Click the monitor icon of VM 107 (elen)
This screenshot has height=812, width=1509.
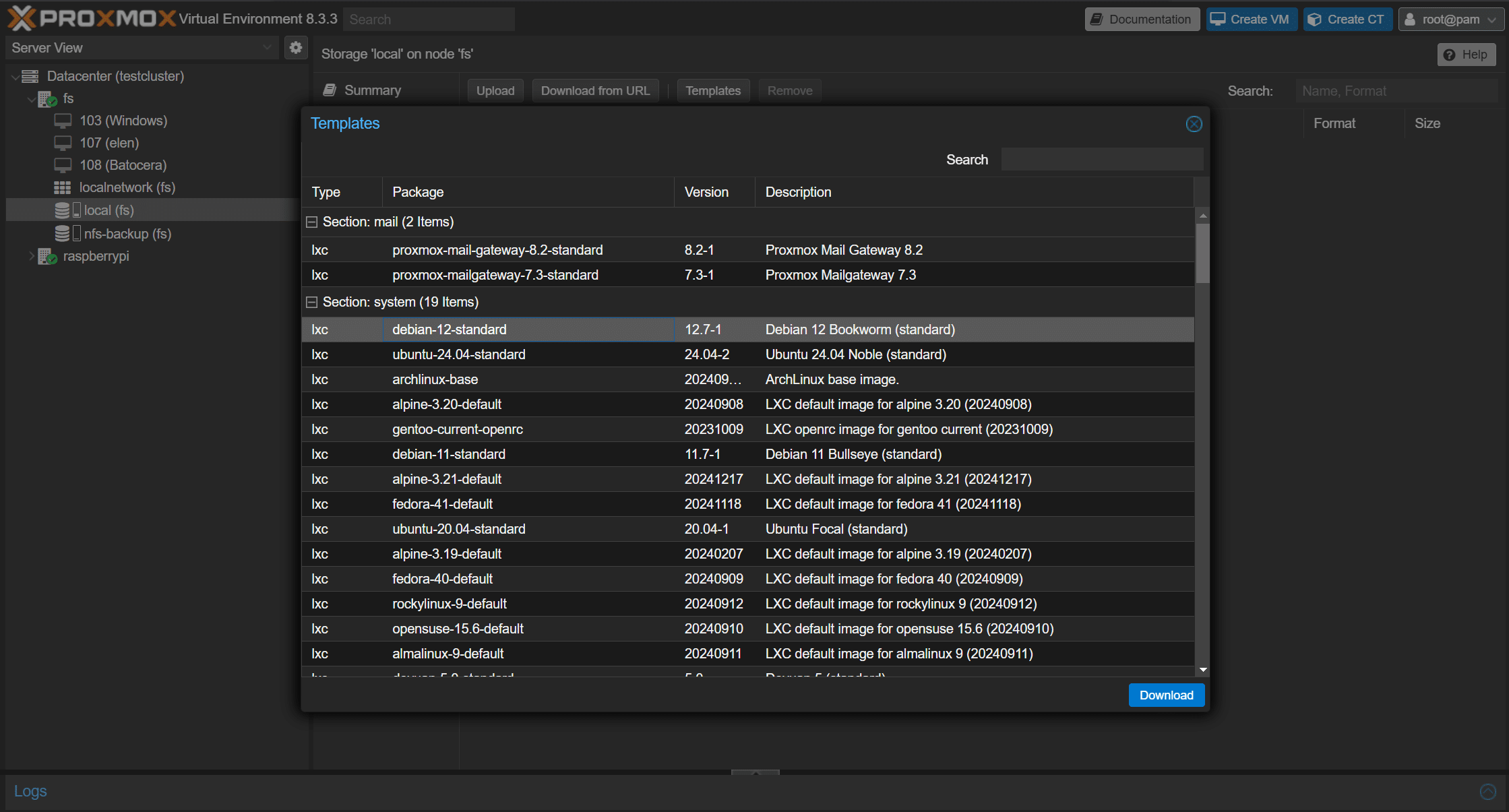63,144
